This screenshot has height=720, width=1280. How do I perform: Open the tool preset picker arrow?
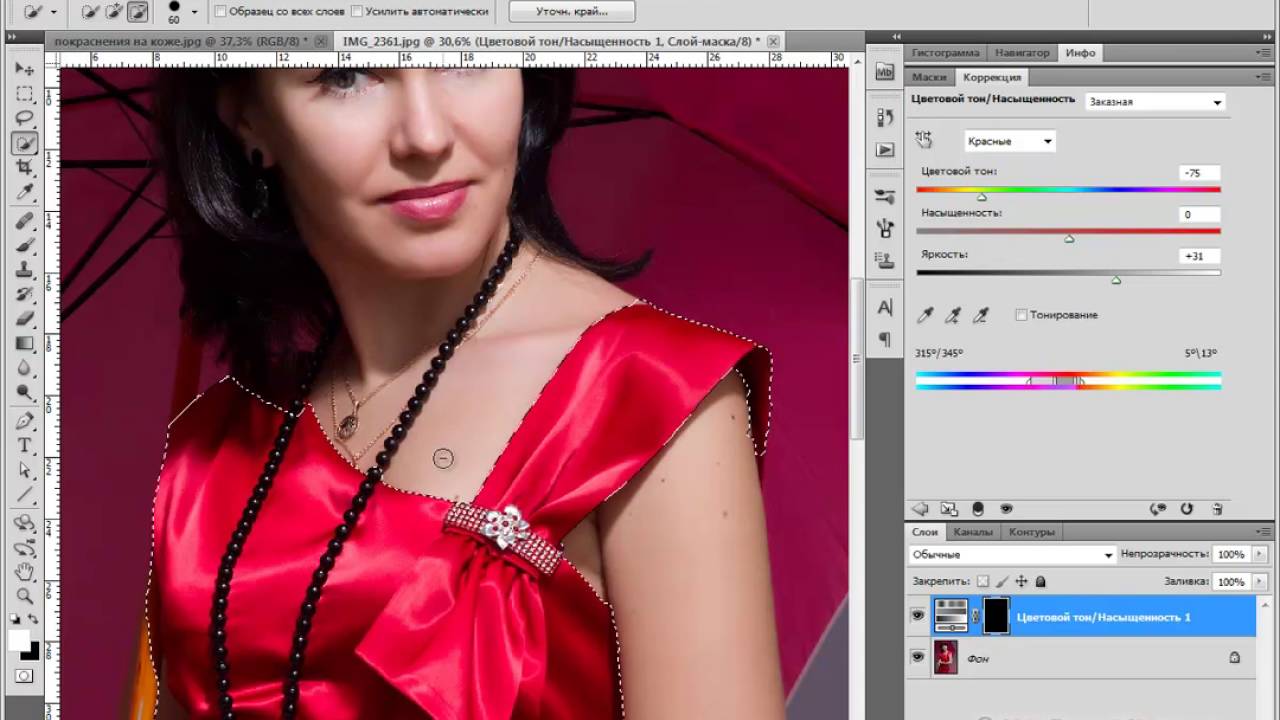tap(53, 12)
